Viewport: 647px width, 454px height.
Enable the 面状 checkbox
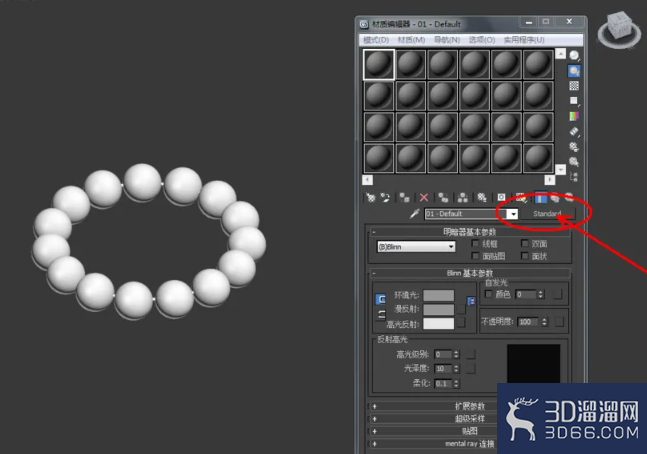tap(525, 256)
